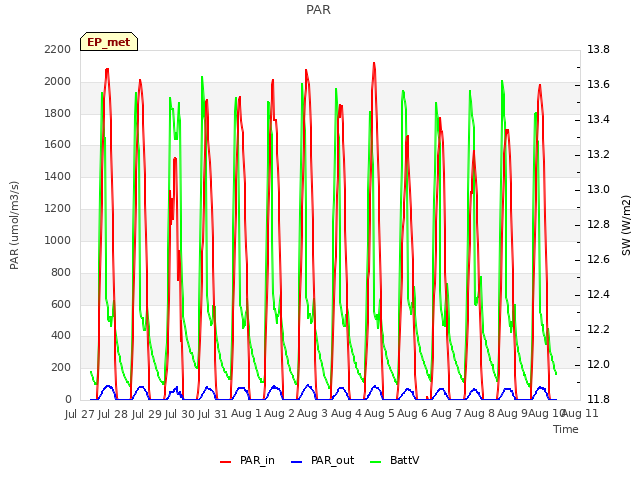
Task: Click the green BattV peak on Jul 30
Action: tap(202, 78)
